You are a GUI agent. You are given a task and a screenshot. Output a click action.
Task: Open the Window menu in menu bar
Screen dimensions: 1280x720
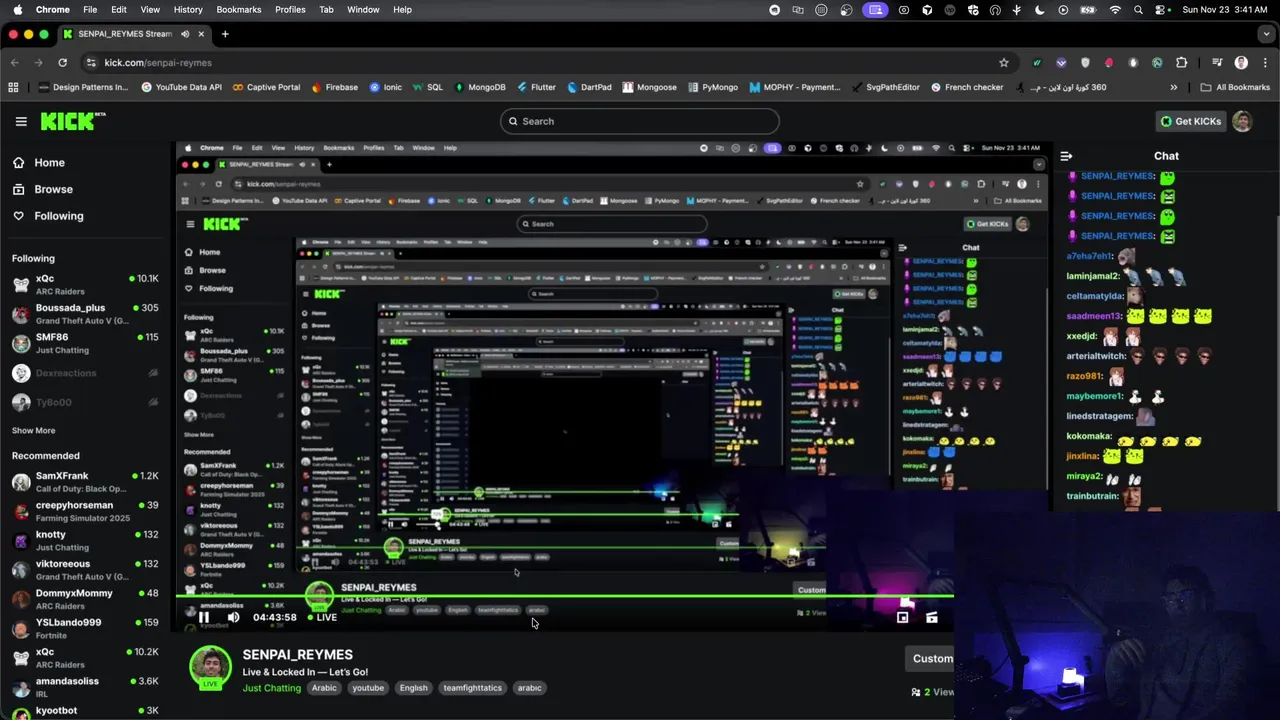363,9
